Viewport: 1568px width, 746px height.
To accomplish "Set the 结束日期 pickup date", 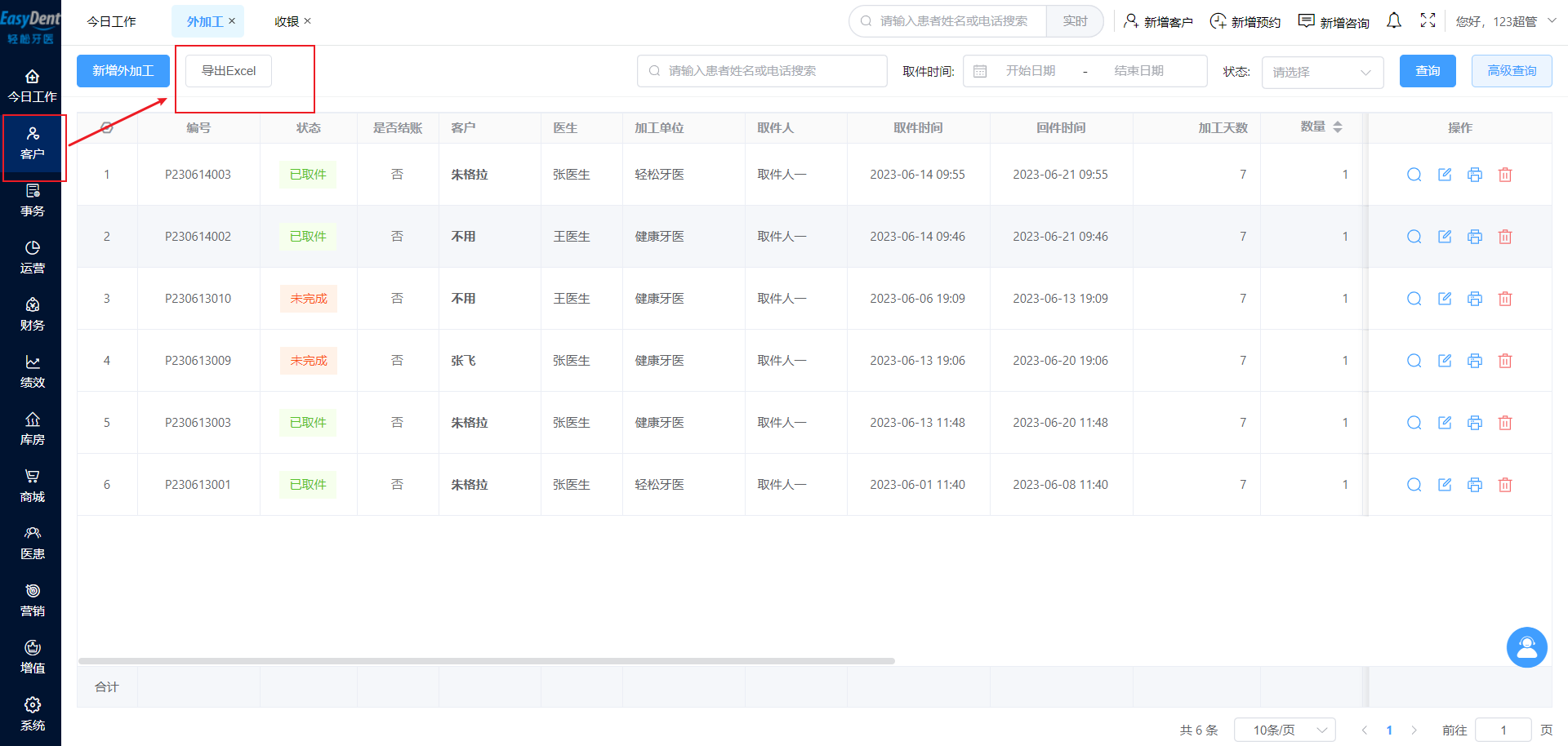I will (x=1138, y=71).
